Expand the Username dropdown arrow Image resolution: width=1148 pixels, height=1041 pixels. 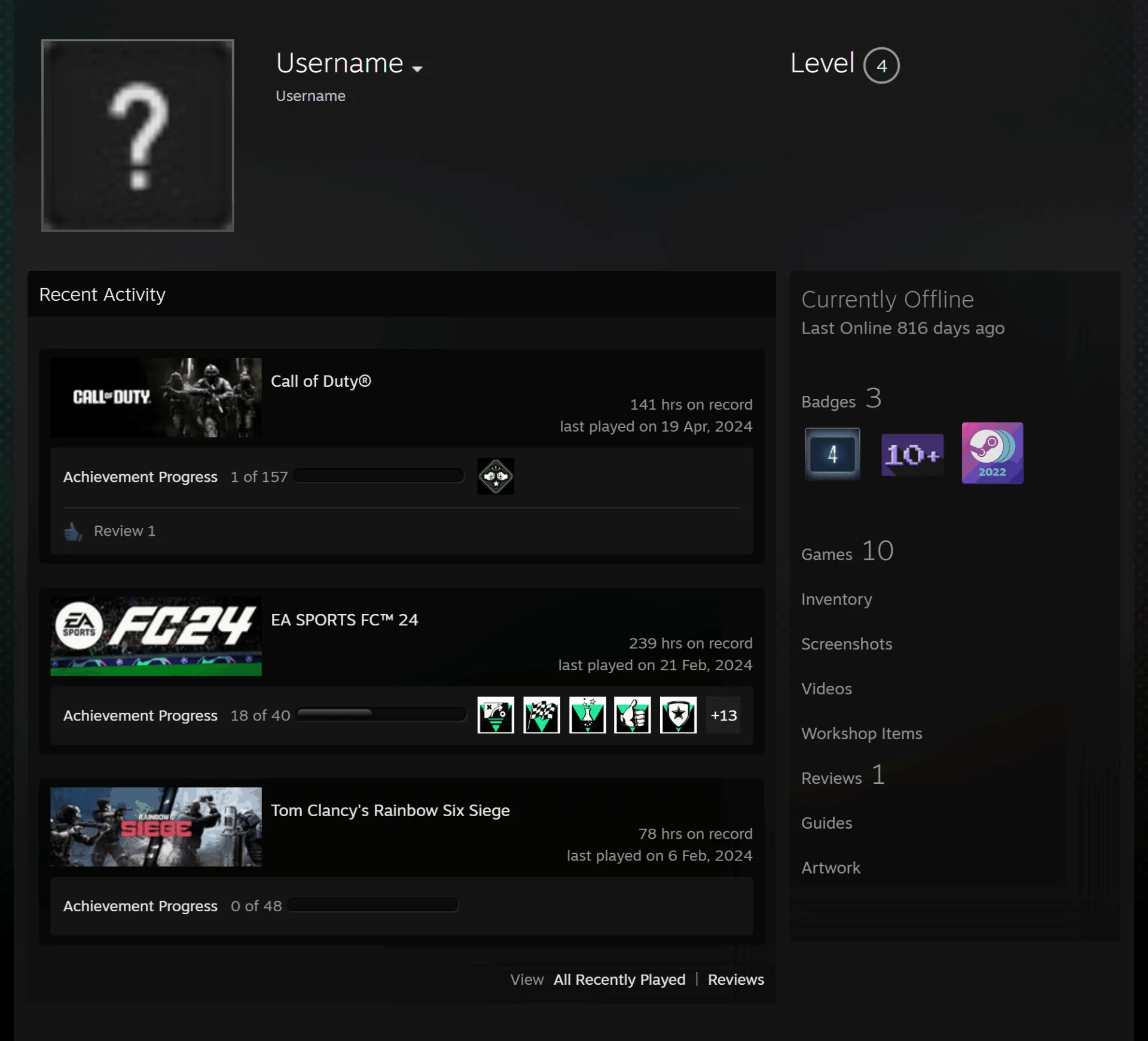417,69
